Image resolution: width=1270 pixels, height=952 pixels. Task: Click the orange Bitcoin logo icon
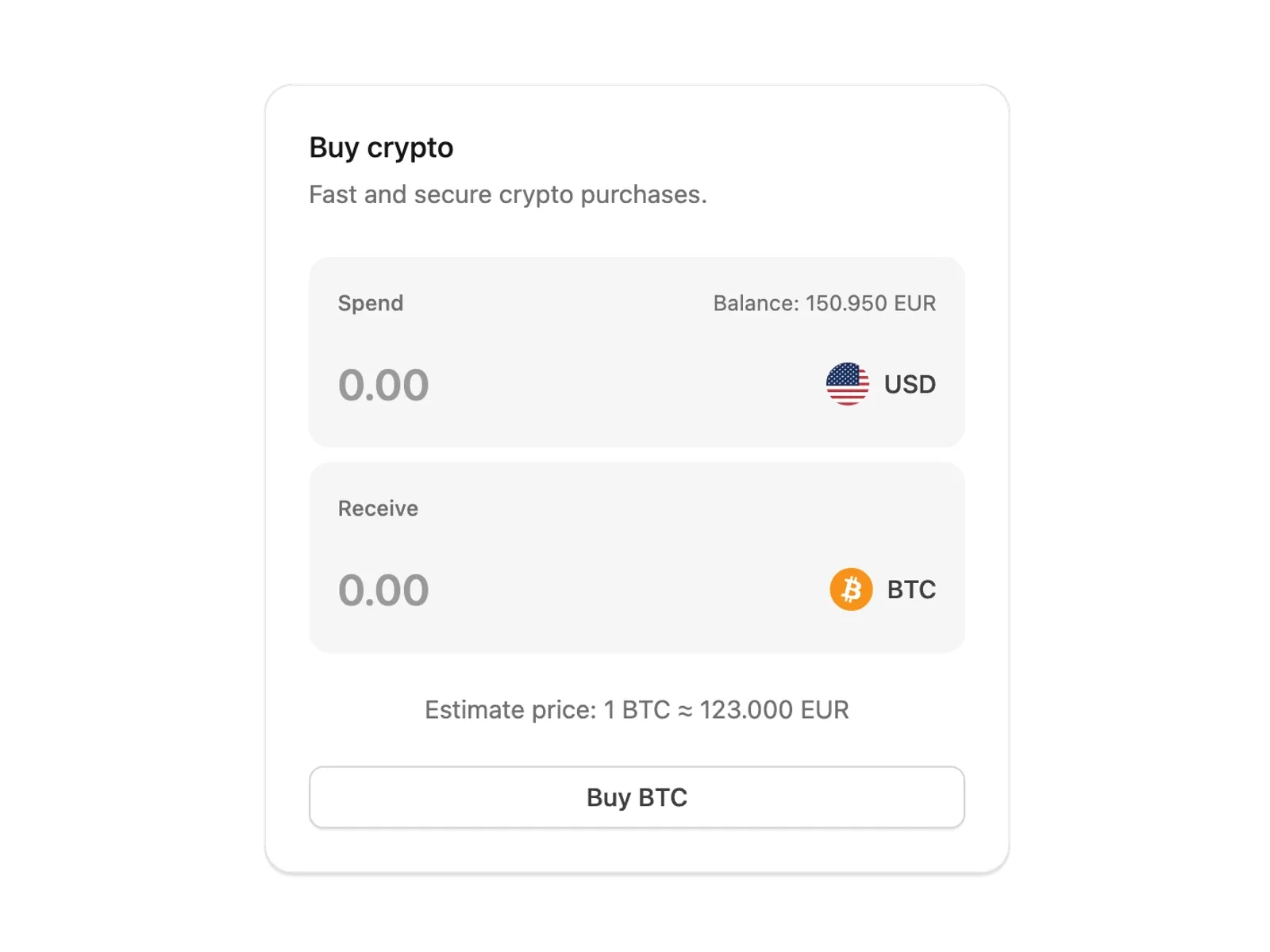pyautogui.click(x=851, y=589)
